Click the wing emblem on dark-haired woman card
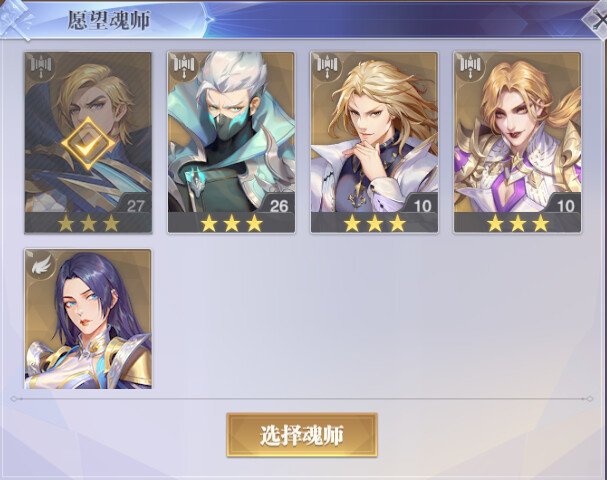607x480 pixels. [x=41, y=265]
